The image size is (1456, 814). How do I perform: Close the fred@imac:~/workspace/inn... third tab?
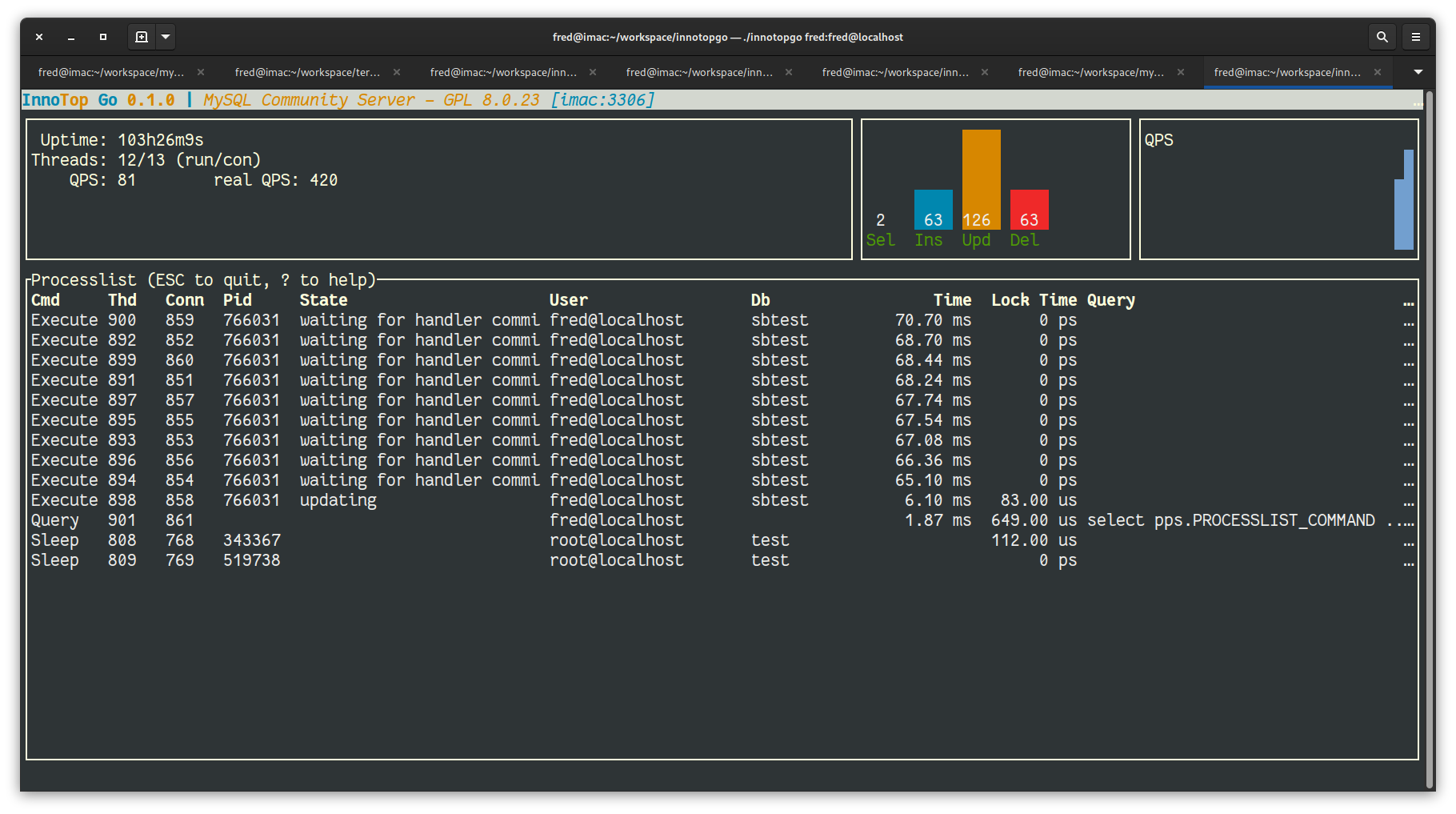tap(593, 72)
